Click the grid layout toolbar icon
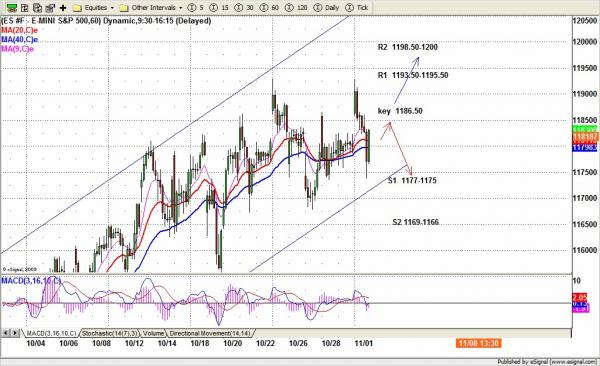The image size is (600, 366). point(24,8)
